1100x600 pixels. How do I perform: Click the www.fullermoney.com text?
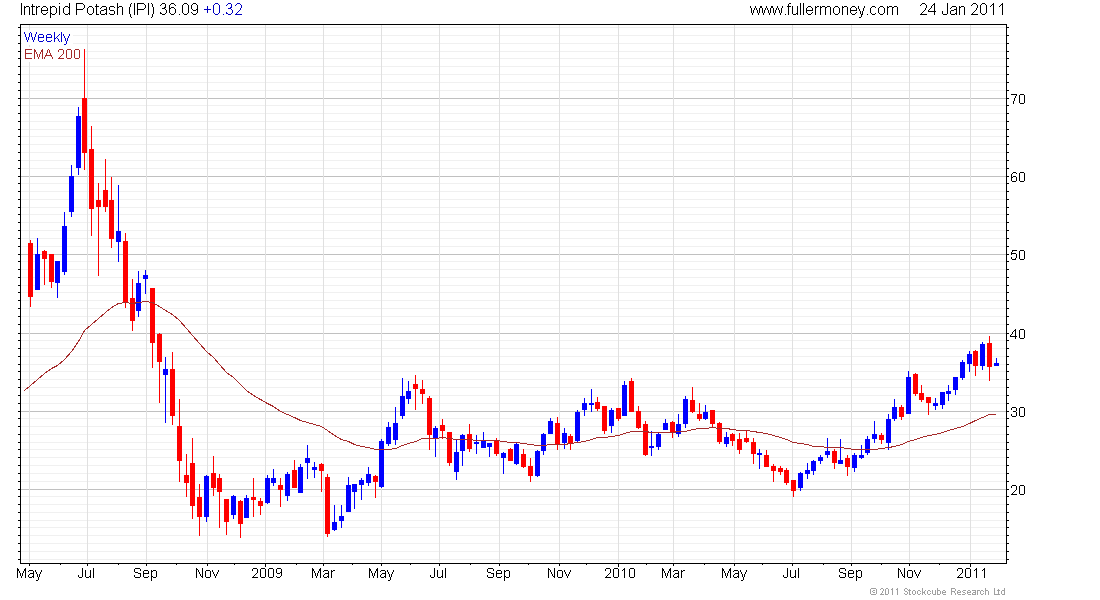point(824,10)
